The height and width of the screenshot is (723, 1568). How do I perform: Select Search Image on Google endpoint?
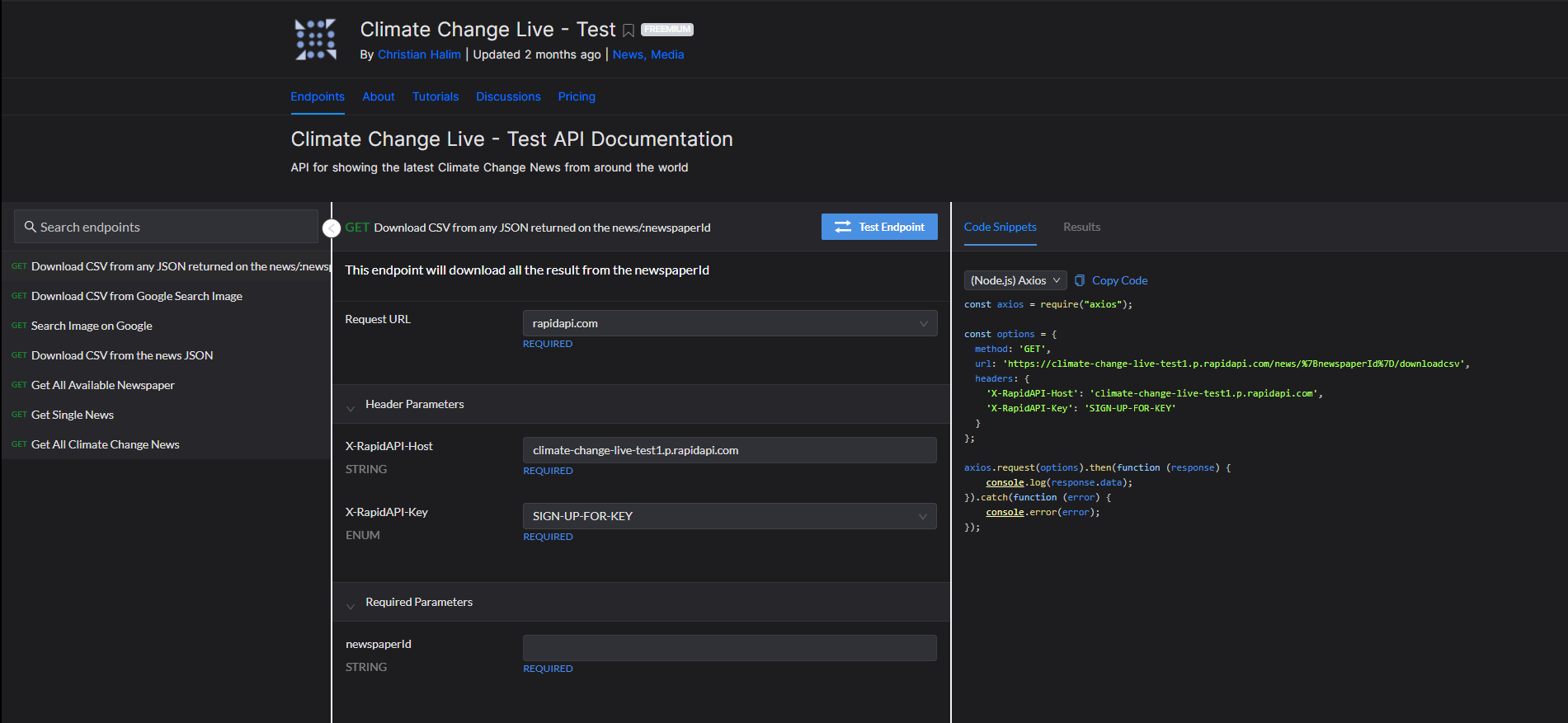tap(166, 326)
